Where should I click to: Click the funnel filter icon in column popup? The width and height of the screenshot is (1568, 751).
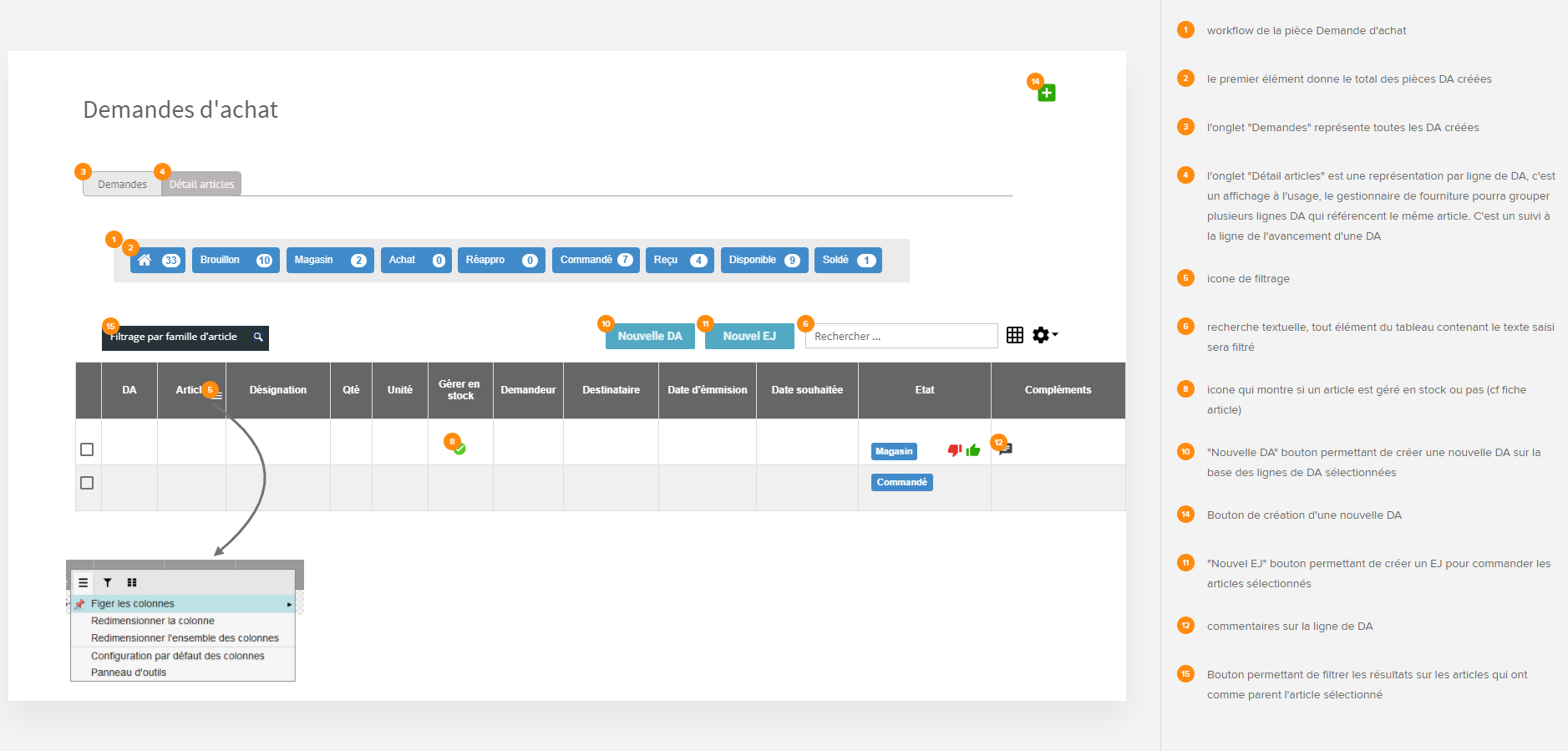pyautogui.click(x=108, y=582)
